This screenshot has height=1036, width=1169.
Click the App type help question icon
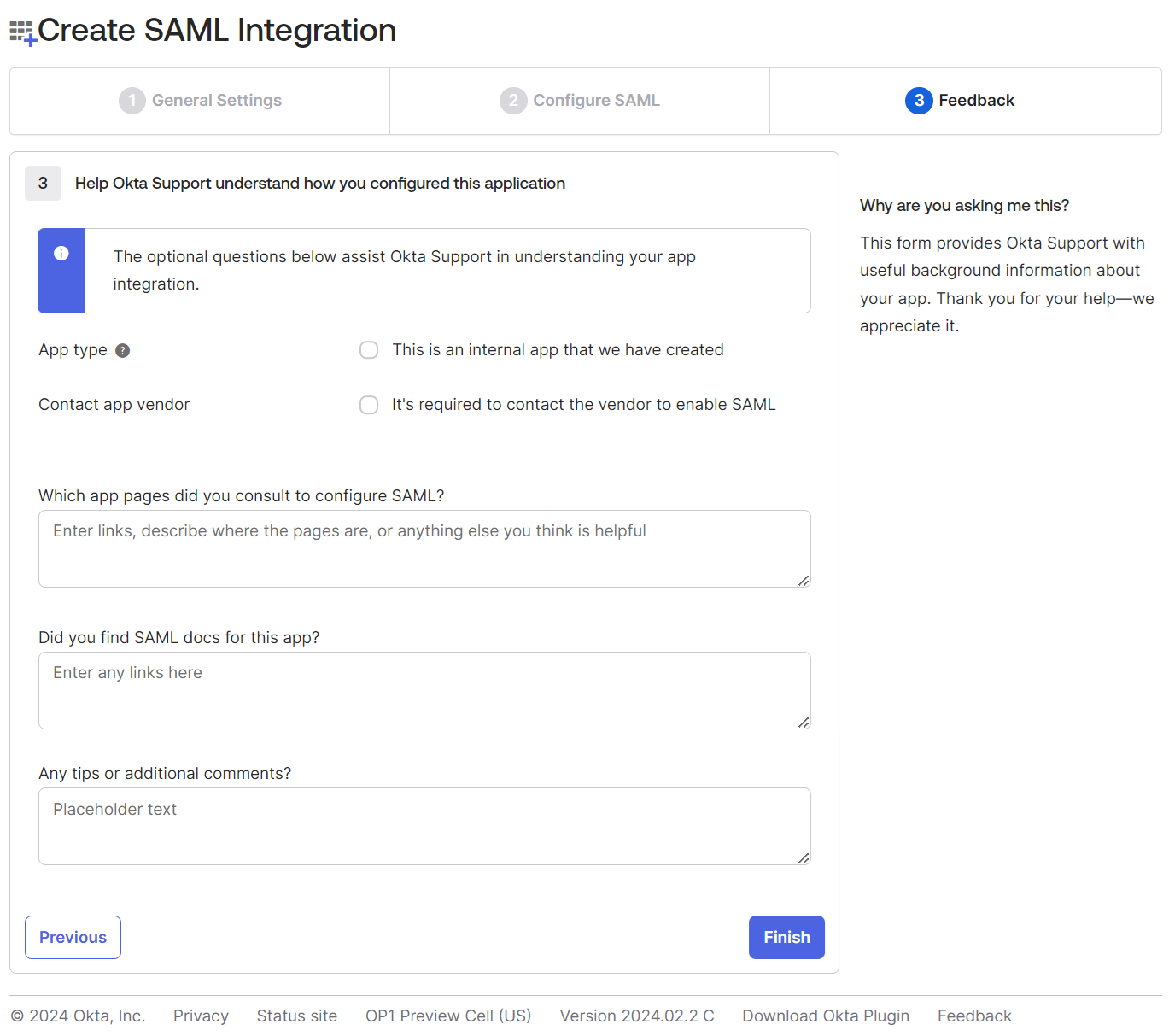click(x=122, y=350)
